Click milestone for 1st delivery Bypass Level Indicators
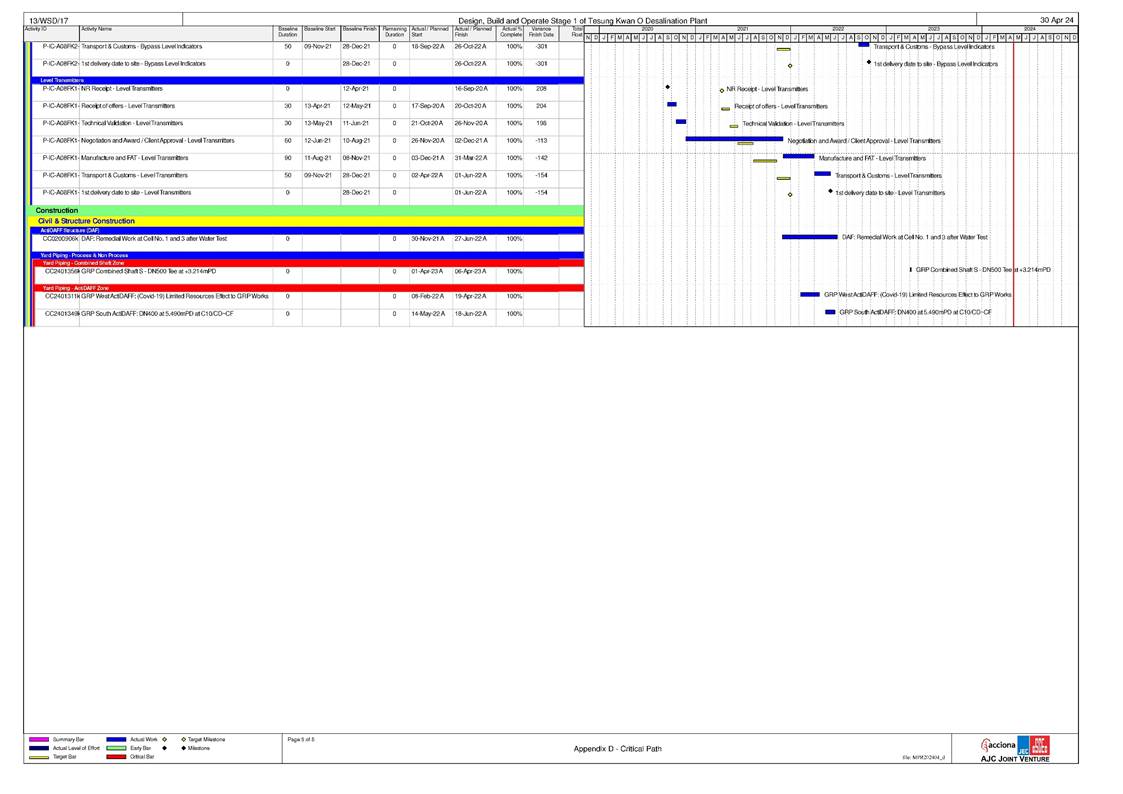This screenshot has width=1123, height=794. tap(869, 62)
